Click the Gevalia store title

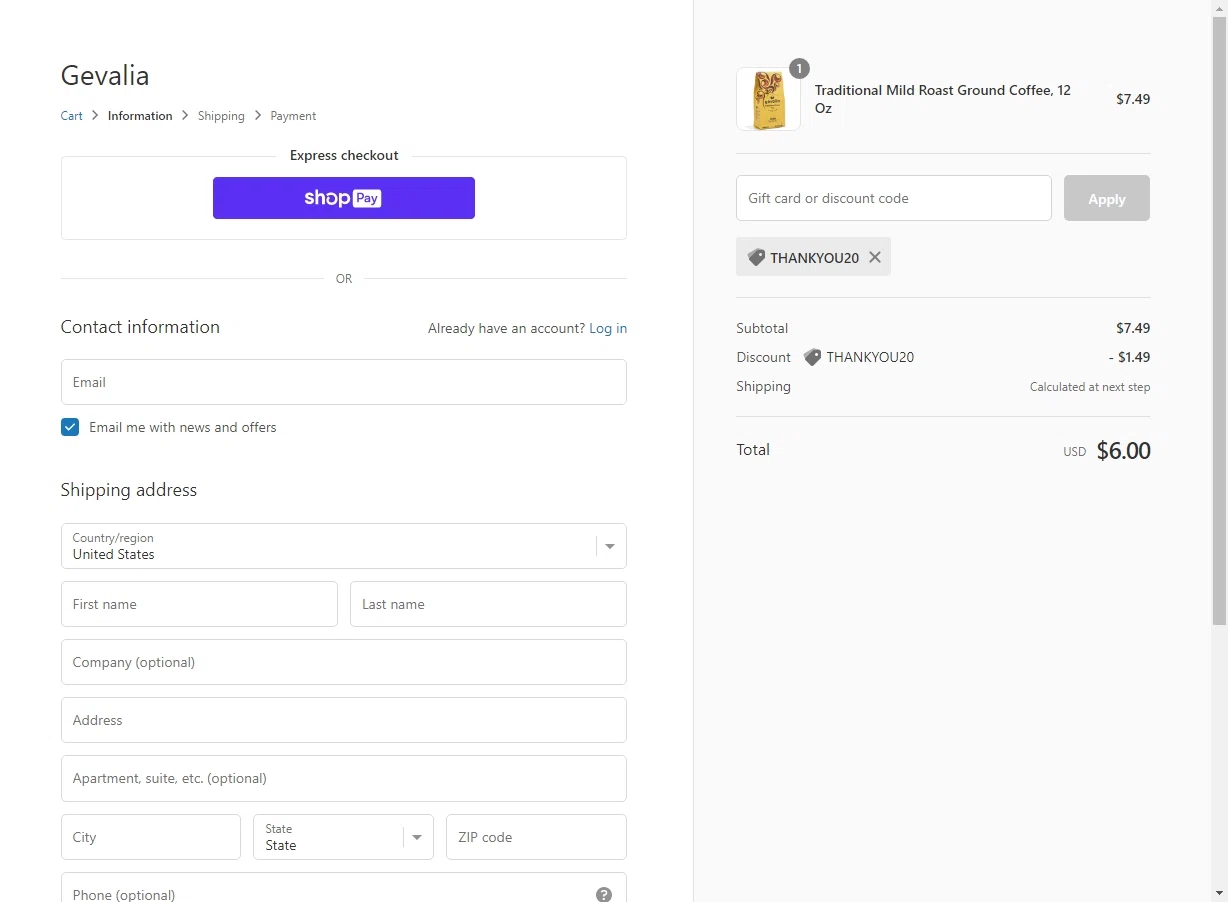(105, 75)
